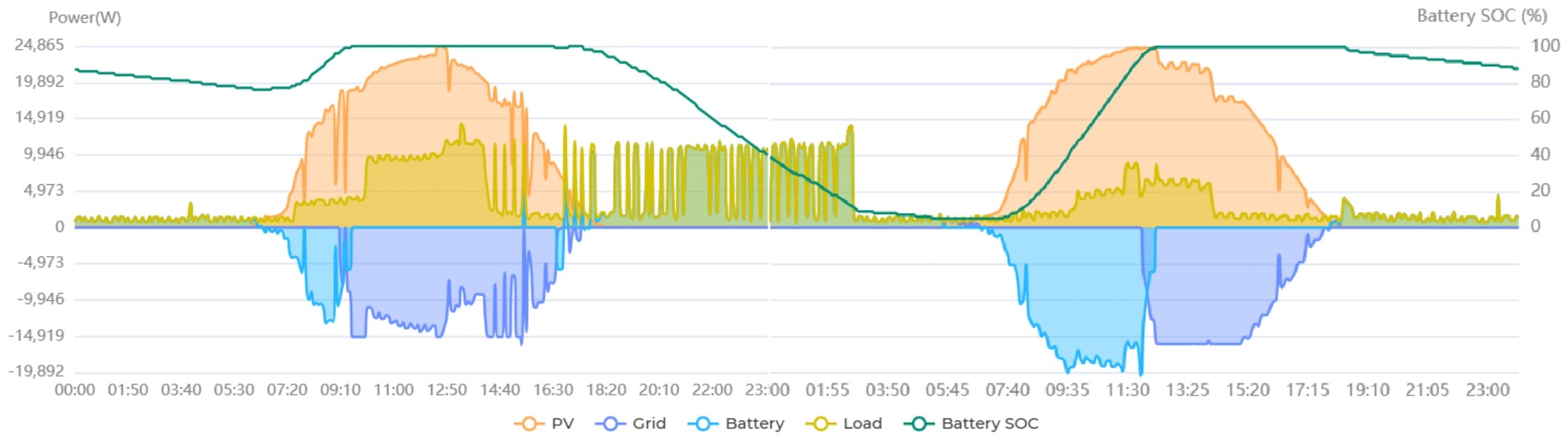
Task: Hide the Battery SOC line via legend text
Action: click(989, 423)
